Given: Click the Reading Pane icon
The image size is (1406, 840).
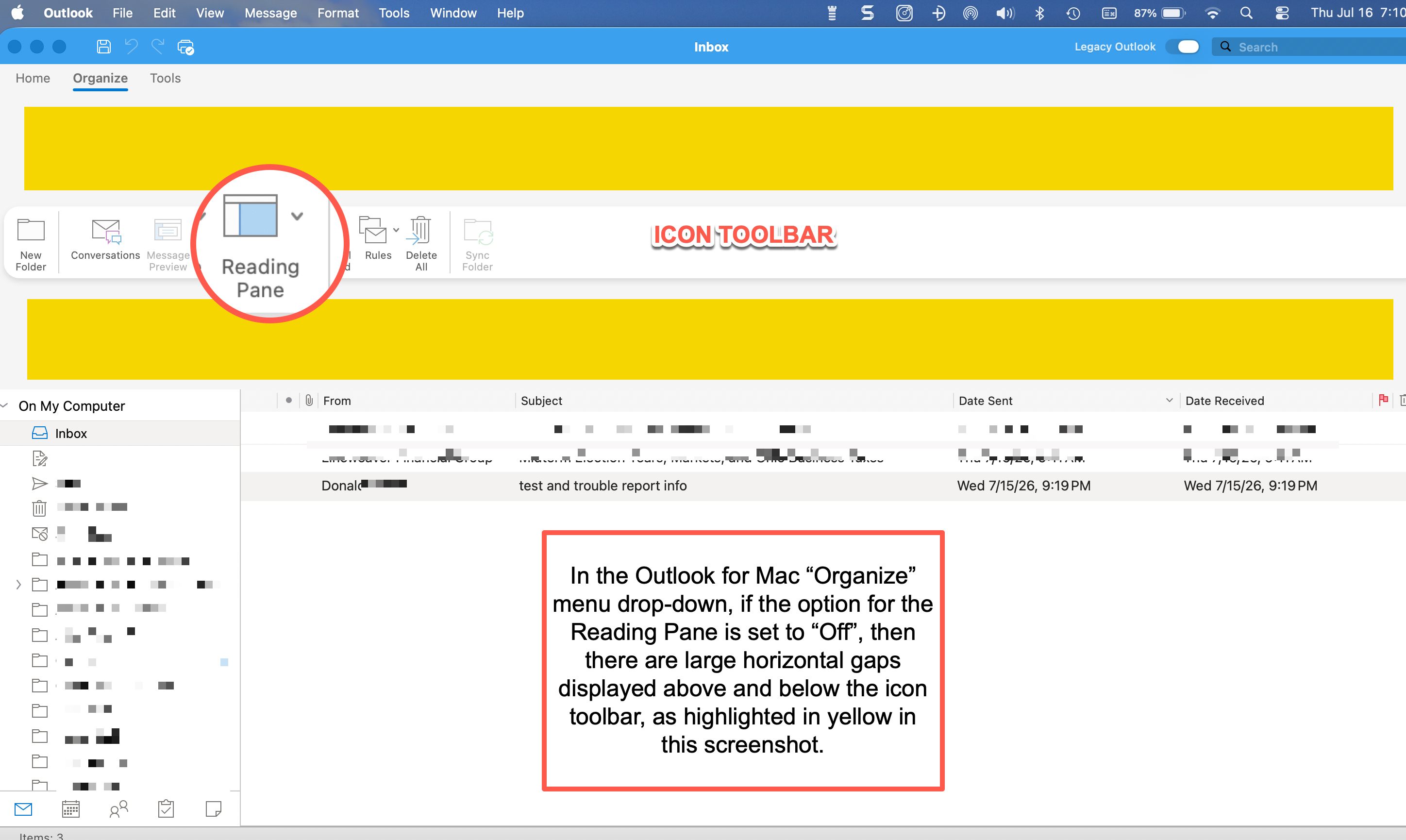Looking at the screenshot, I should (251, 216).
